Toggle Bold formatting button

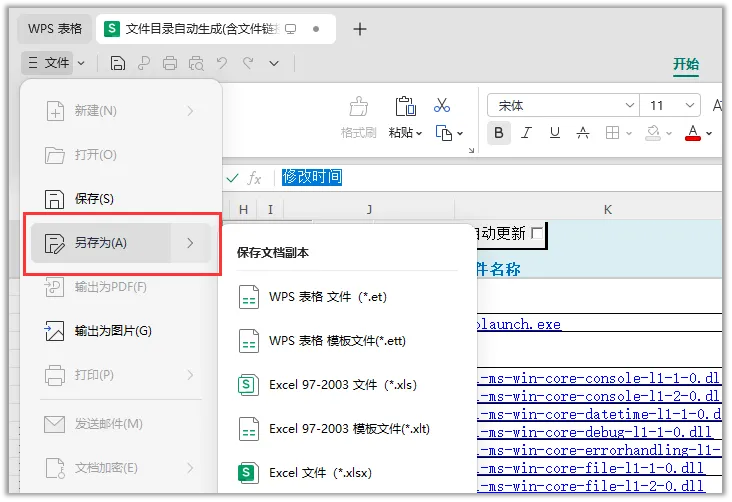499,133
